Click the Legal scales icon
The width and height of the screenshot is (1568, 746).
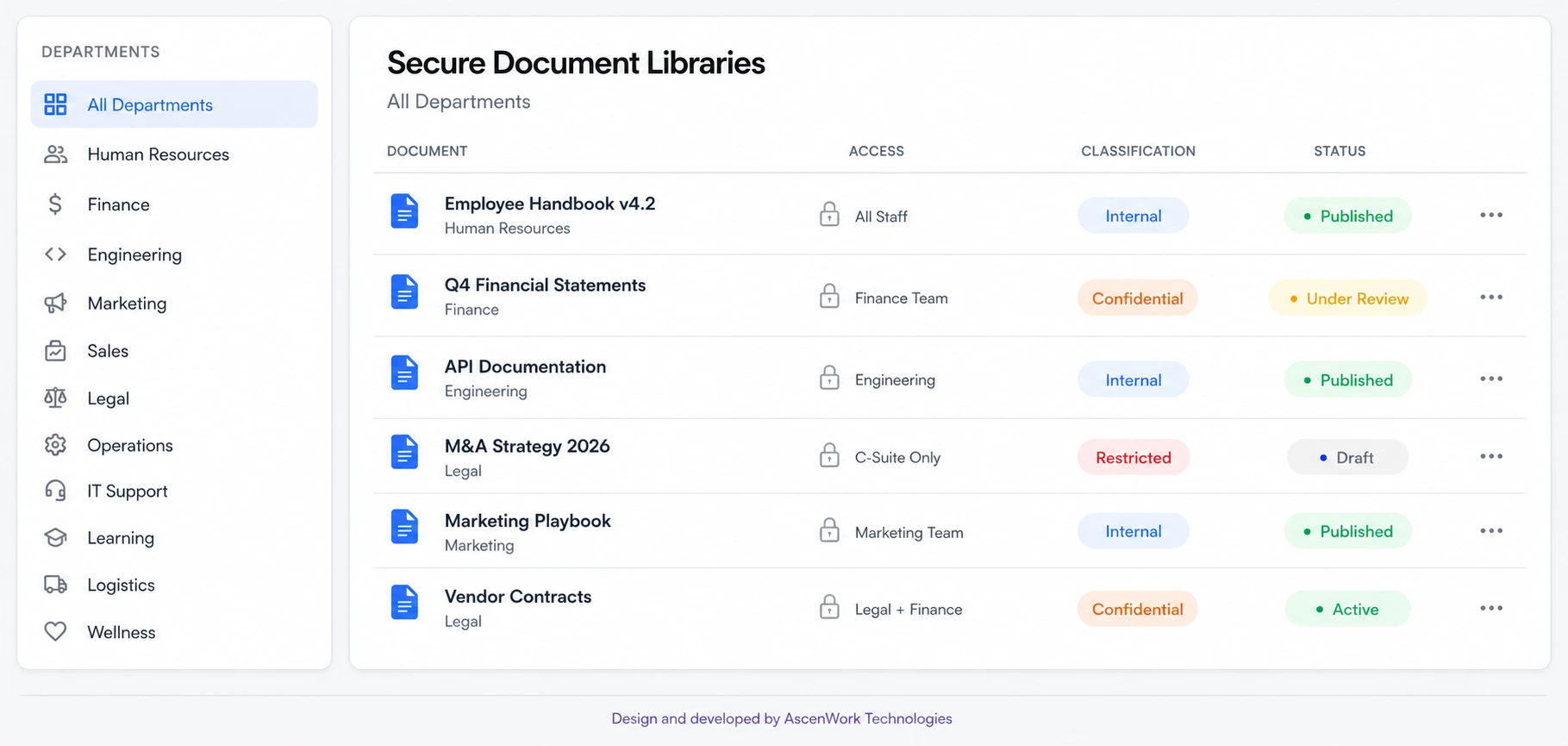[x=55, y=398]
